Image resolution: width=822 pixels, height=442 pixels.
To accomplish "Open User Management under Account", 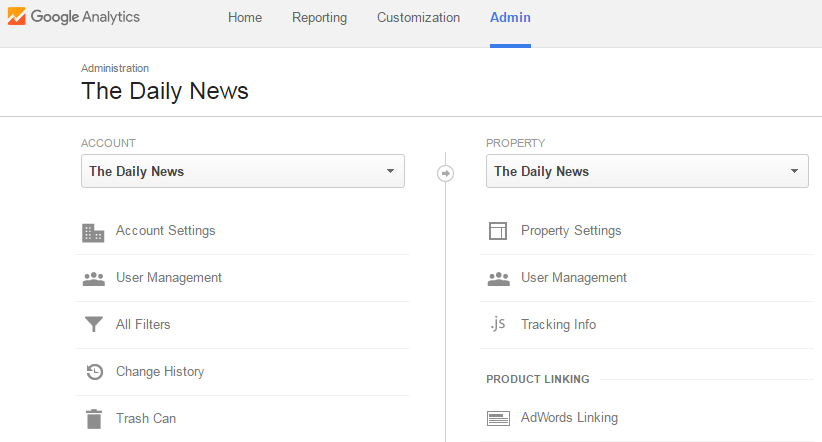I will (169, 277).
